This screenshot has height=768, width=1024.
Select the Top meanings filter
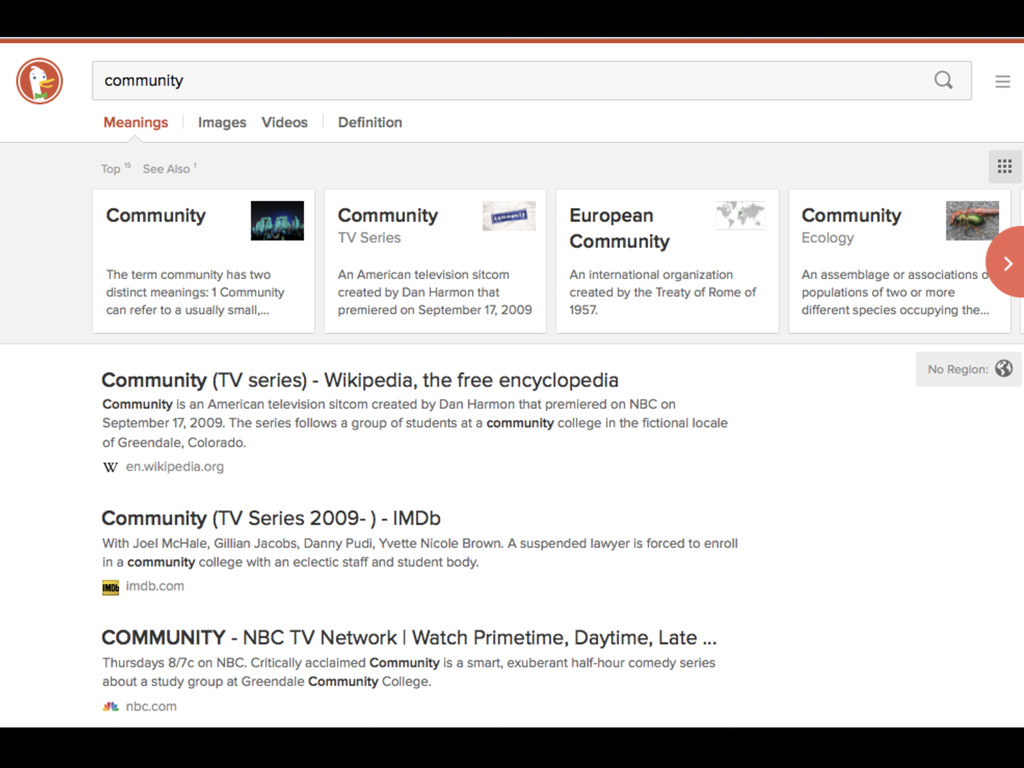tap(116, 168)
